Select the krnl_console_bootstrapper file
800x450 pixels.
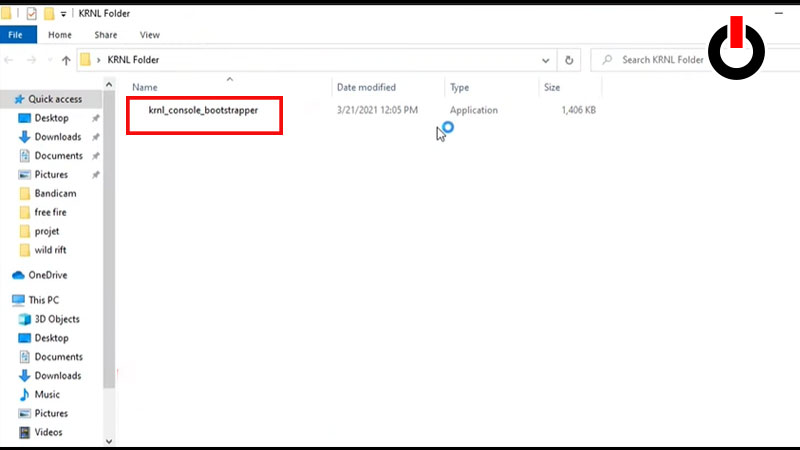tap(203, 110)
